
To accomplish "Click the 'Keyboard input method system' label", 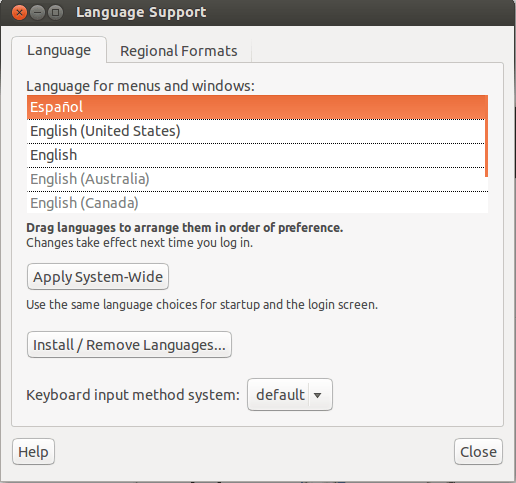I will pyautogui.click(x=133, y=395).
